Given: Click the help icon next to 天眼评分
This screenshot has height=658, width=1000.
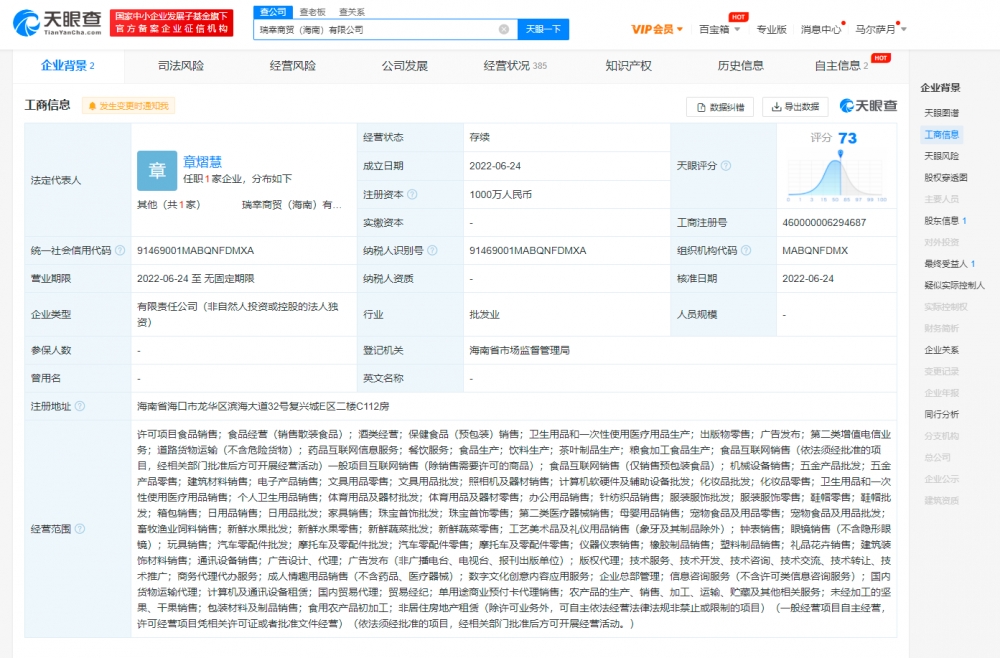Looking at the screenshot, I should click(x=726, y=165).
